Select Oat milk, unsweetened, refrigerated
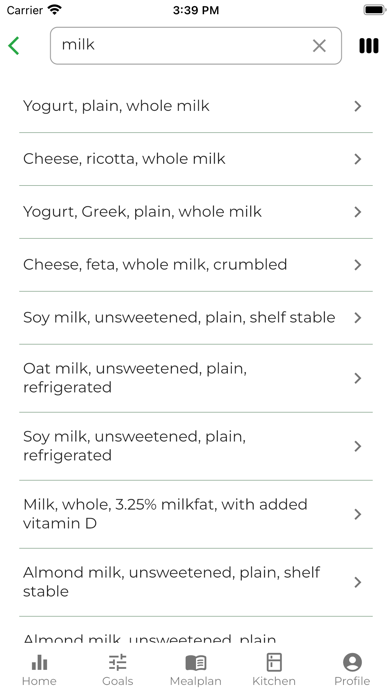The width and height of the screenshot is (392, 696). (x=196, y=378)
